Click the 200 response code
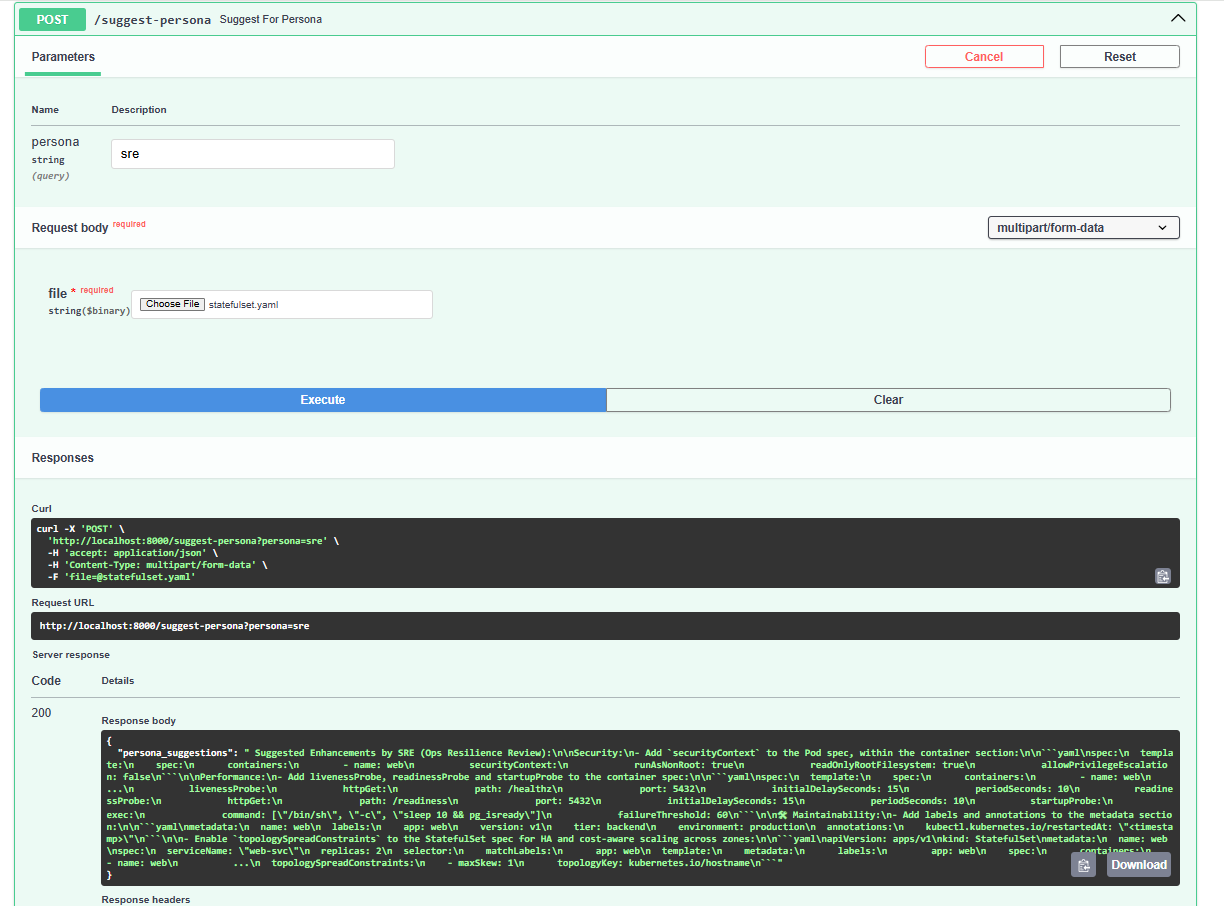 pos(42,713)
